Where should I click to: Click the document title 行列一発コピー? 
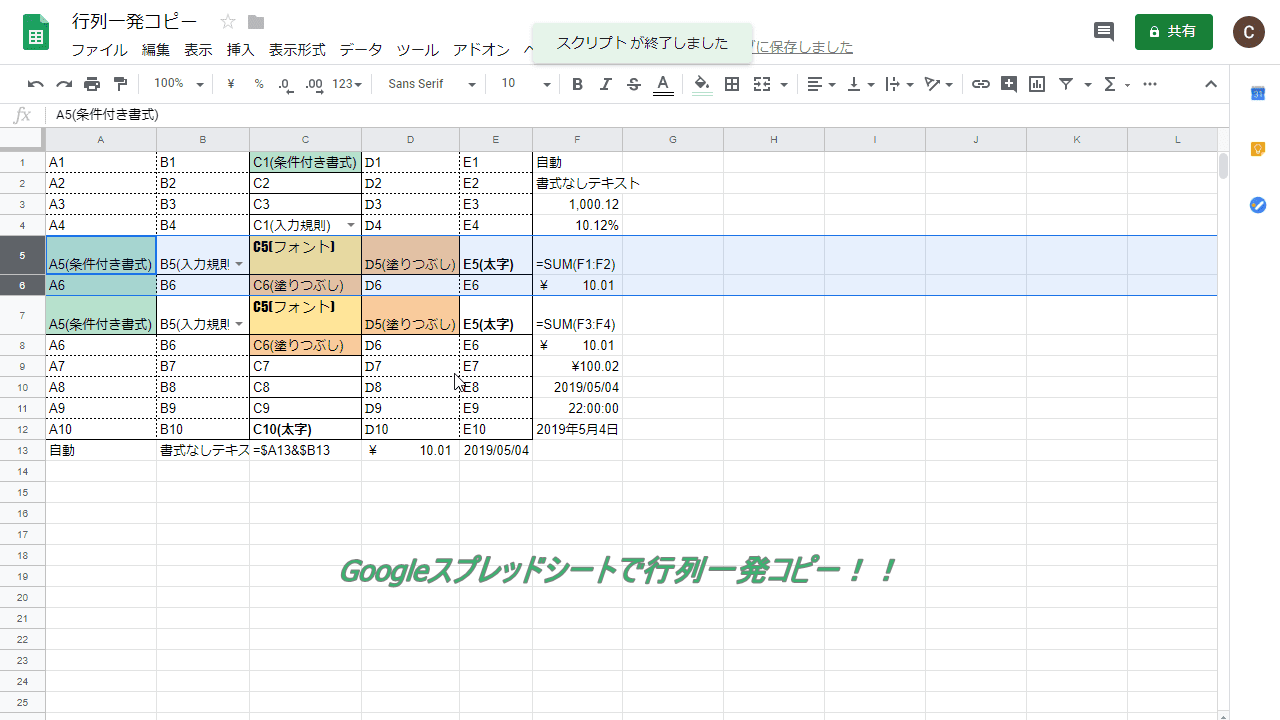[135, 22]
